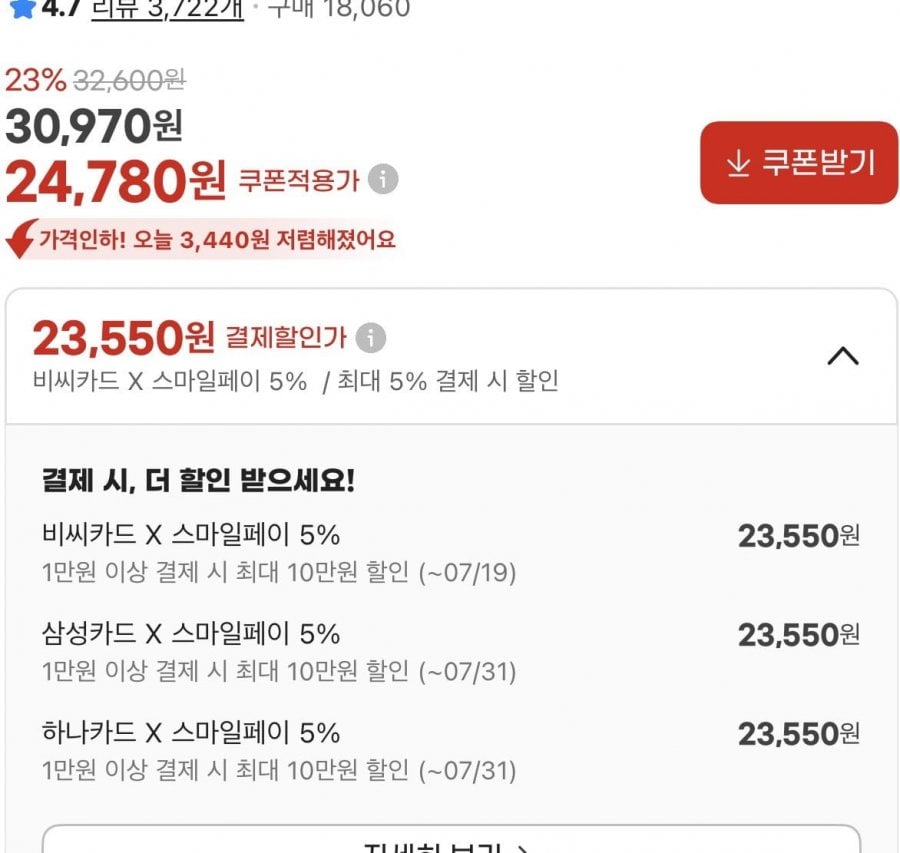Click the blue star rating icon
This screenshot has height=853, width=900.
coord(22,8)
